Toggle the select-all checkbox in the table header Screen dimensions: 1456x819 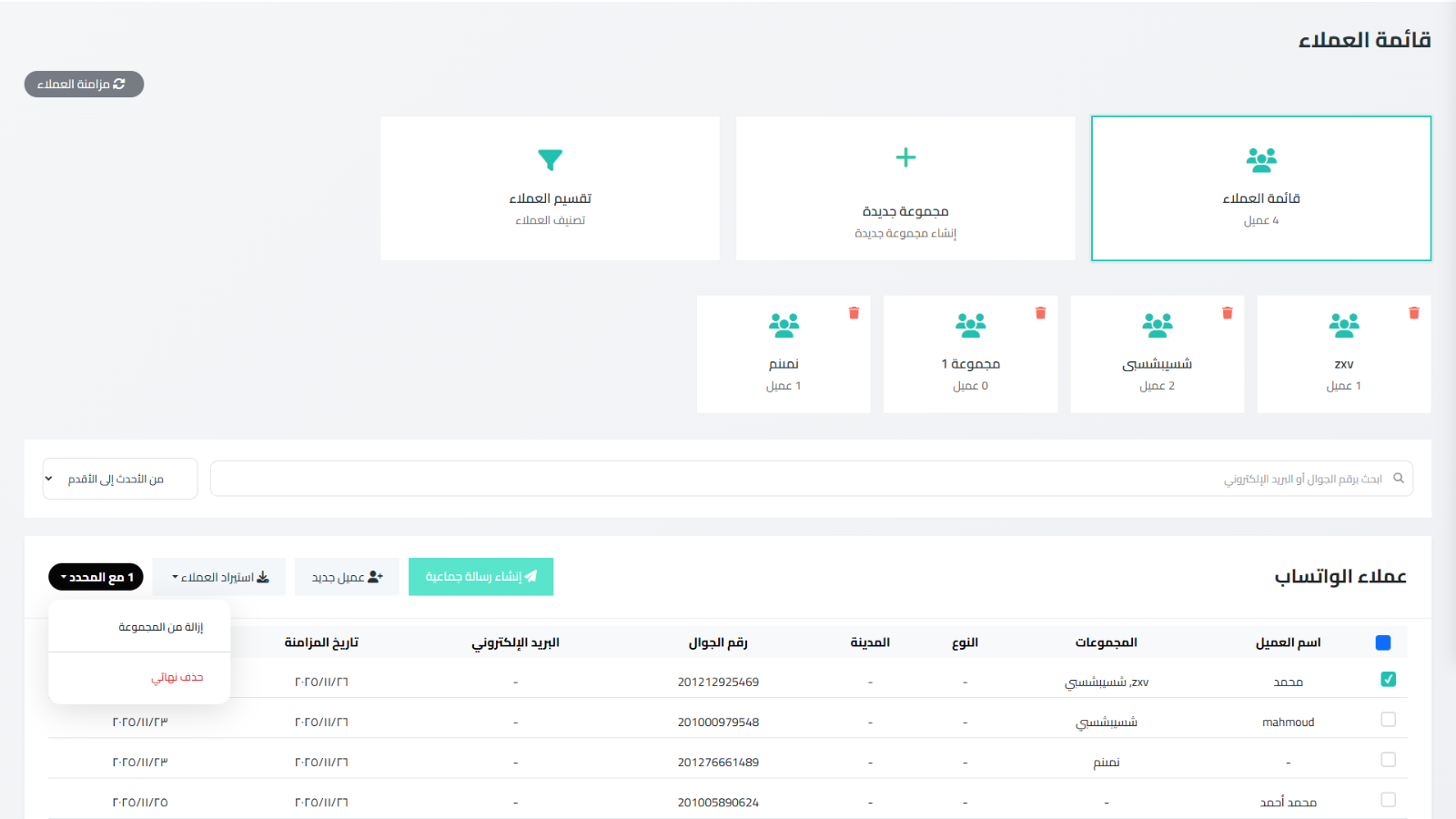pos(1383,642)
